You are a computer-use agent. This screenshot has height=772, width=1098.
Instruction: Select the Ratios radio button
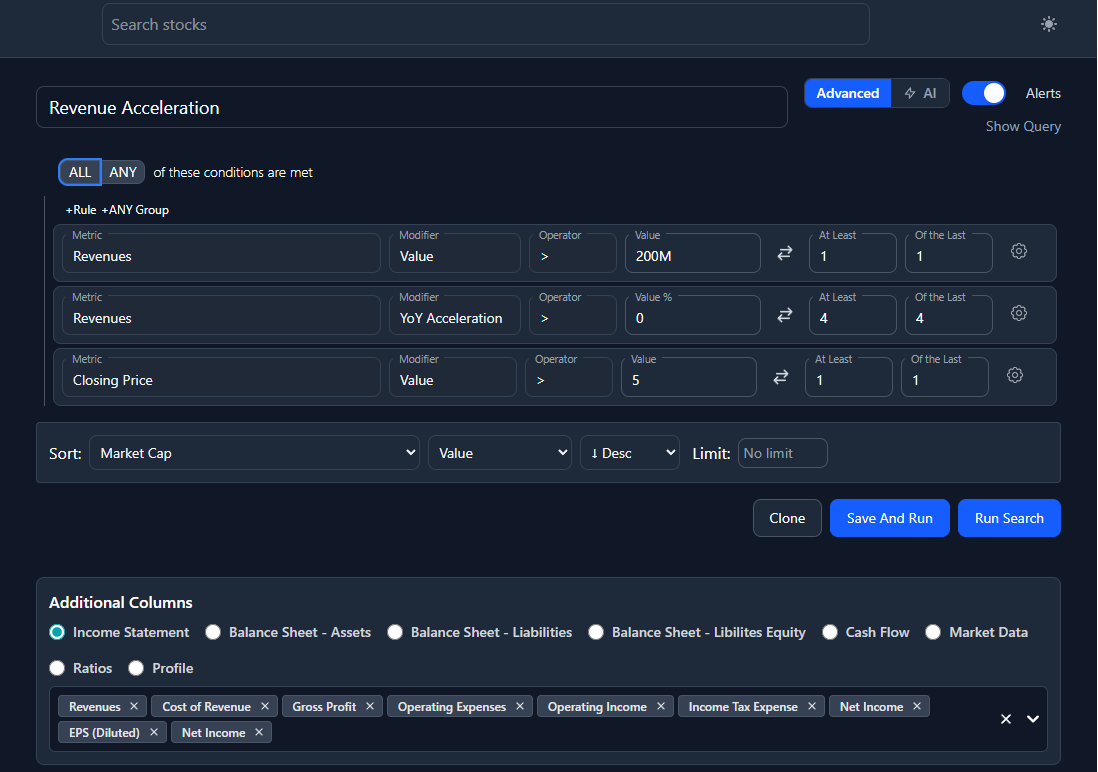tap(57, 668)
